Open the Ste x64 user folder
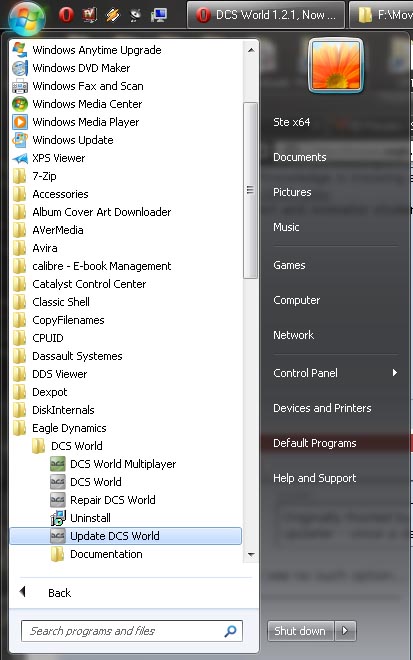Viewport: 413px width, 660px height. 292,122
